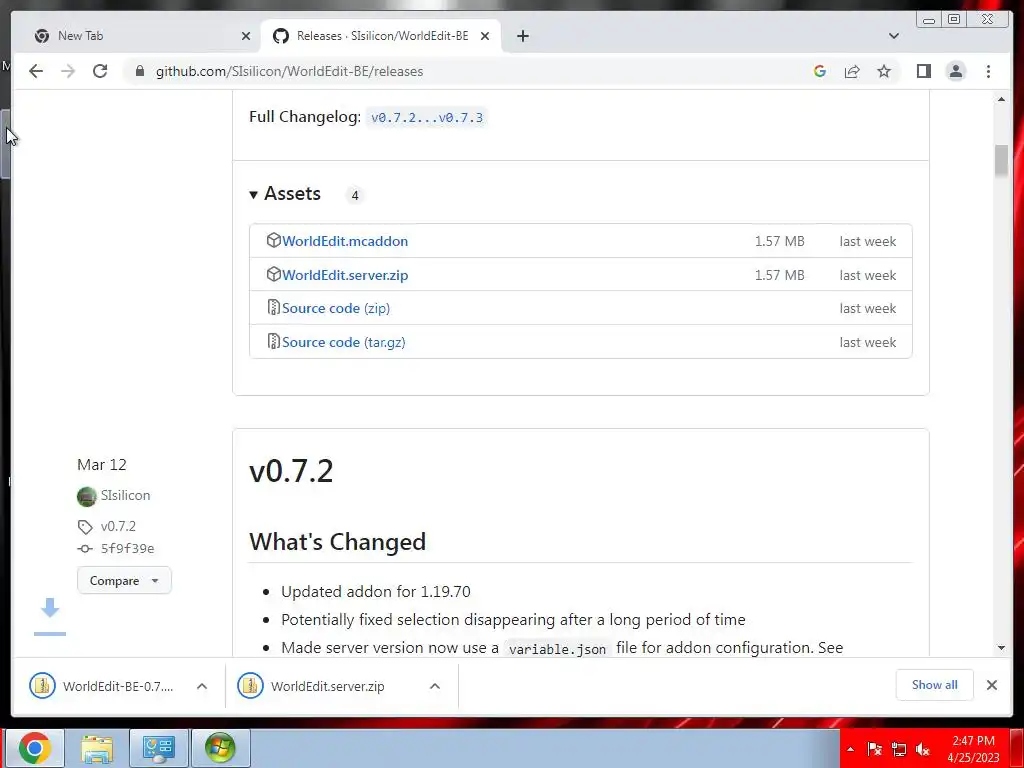Click the tag icon beside v0.7.2
1024x768 pixels.
(85, 526)
